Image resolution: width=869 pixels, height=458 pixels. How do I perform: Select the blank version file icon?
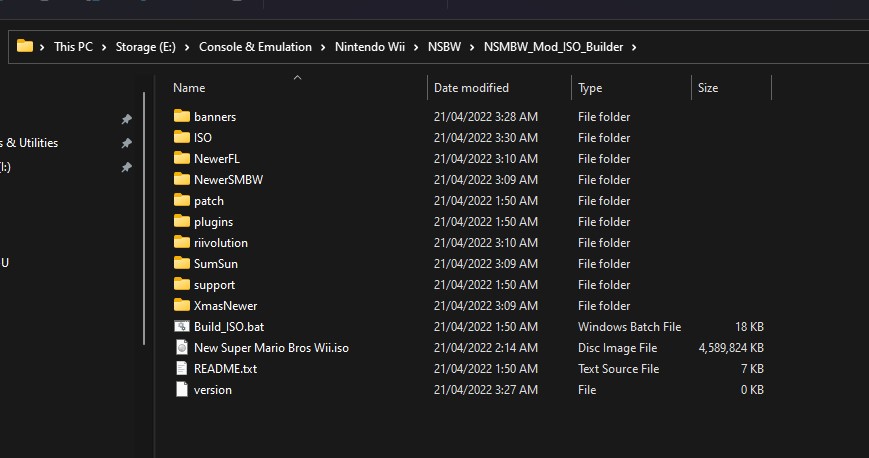coord(182,389)
